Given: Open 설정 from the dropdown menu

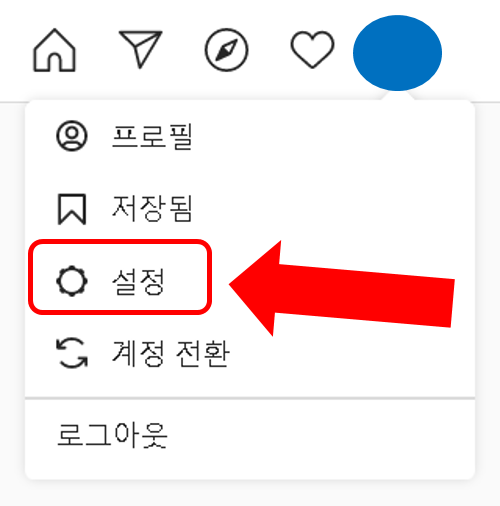Looking at the screenshot, I should [x=138, y=282].
